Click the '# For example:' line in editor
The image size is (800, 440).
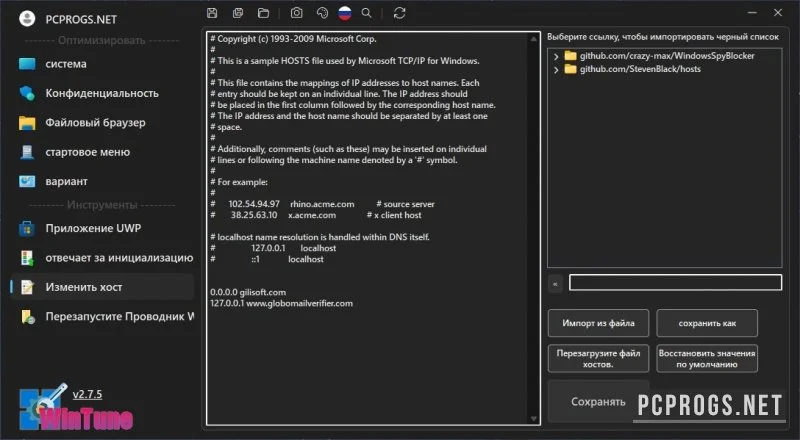(239, 182)
